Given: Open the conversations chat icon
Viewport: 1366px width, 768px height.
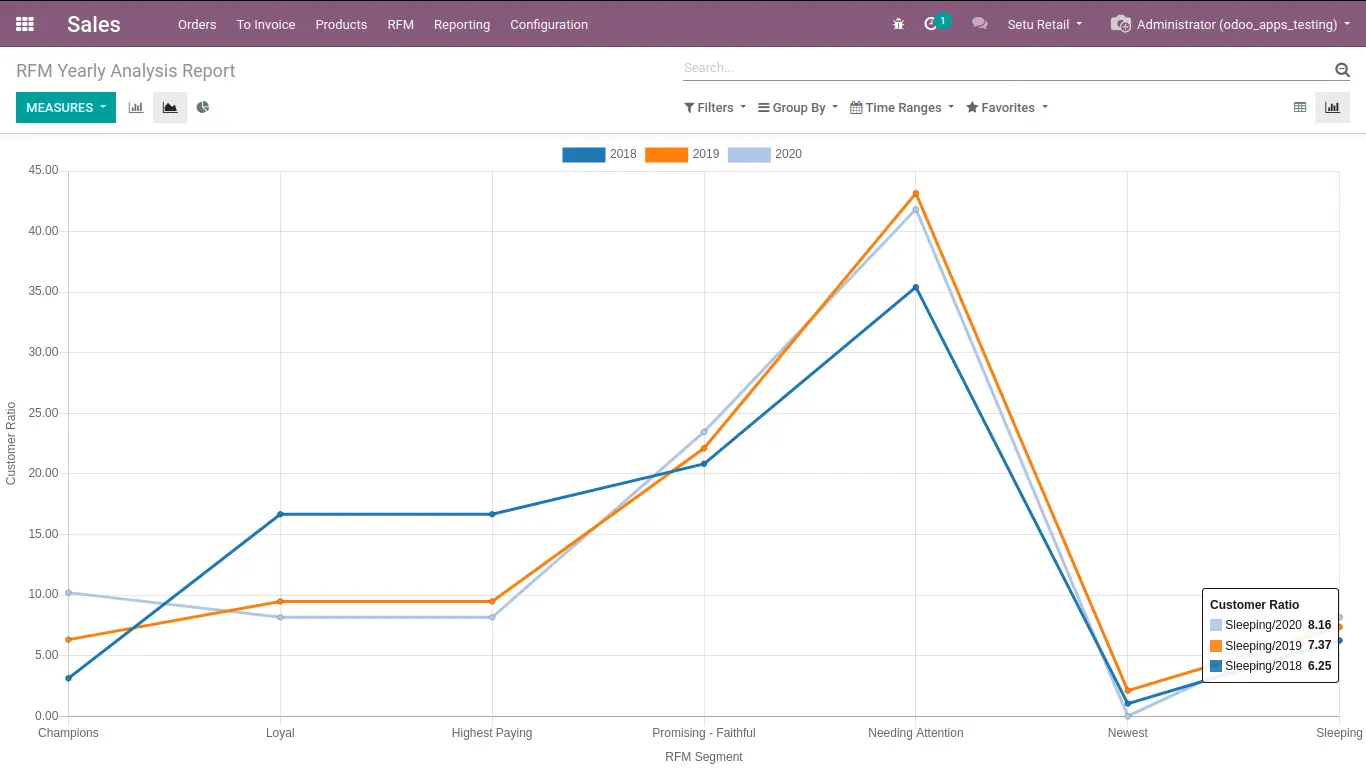Looking at the screenshot, I should click(x=980, y=24).
